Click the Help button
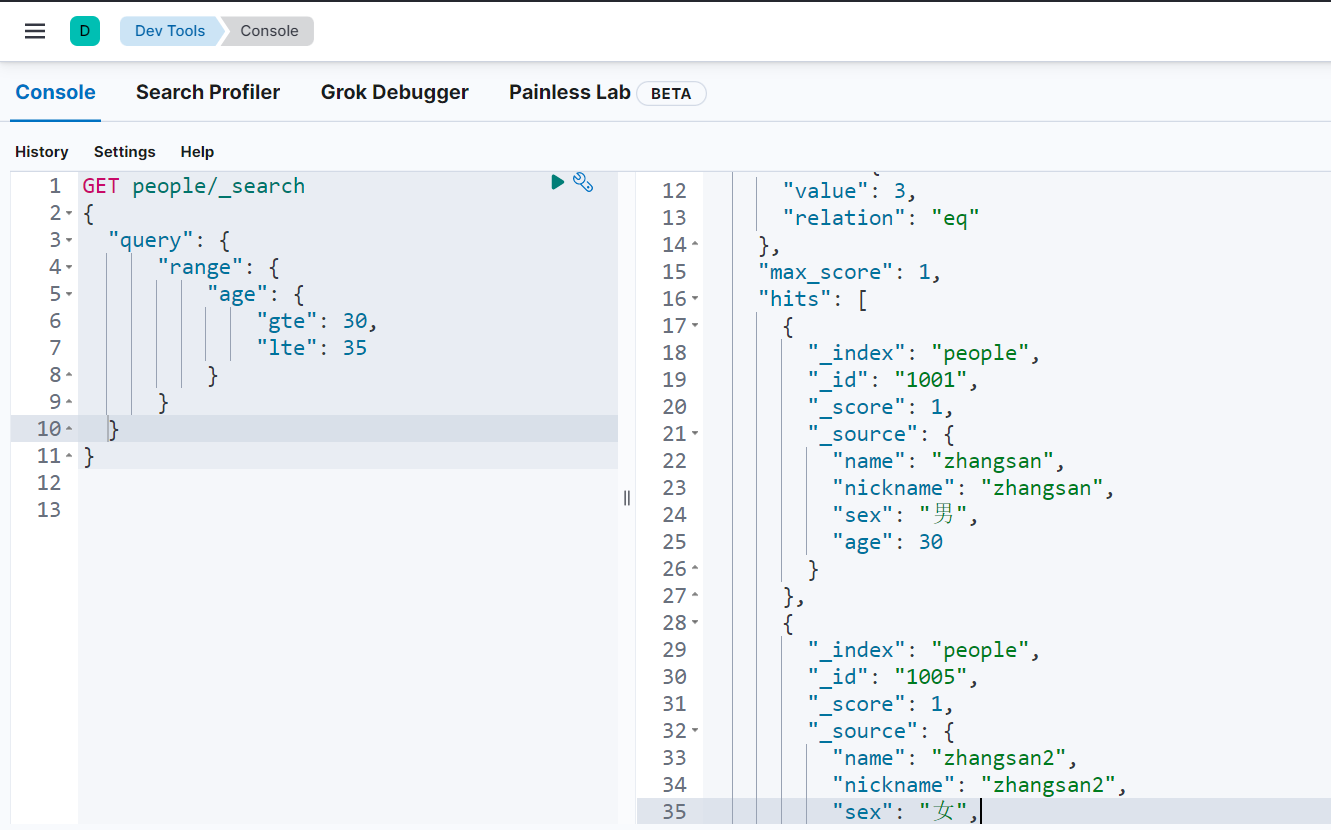 197,152
